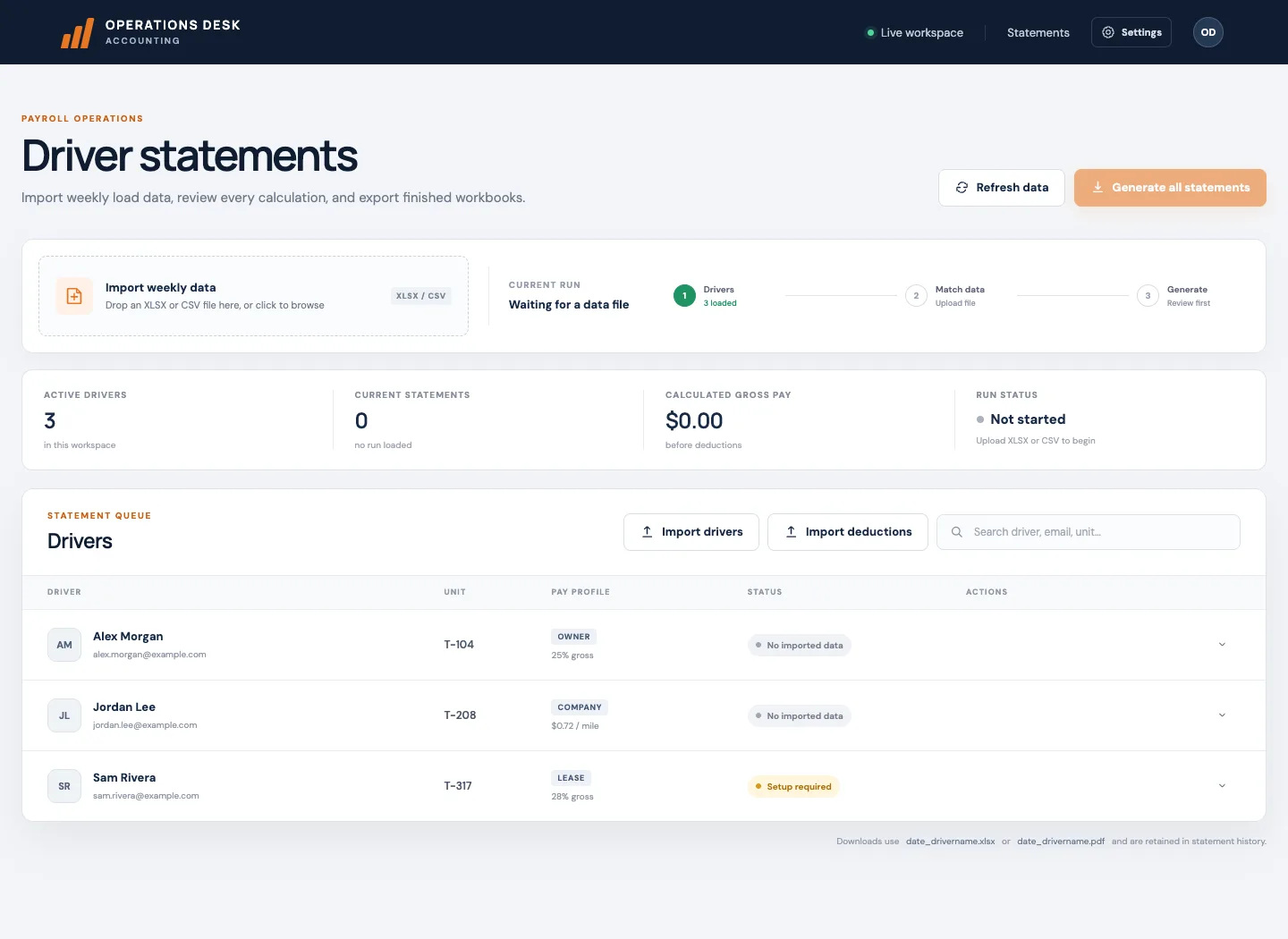This screenshot has height=939, width=1288.
Task: Click unit T-317
Action: (458, 786)
